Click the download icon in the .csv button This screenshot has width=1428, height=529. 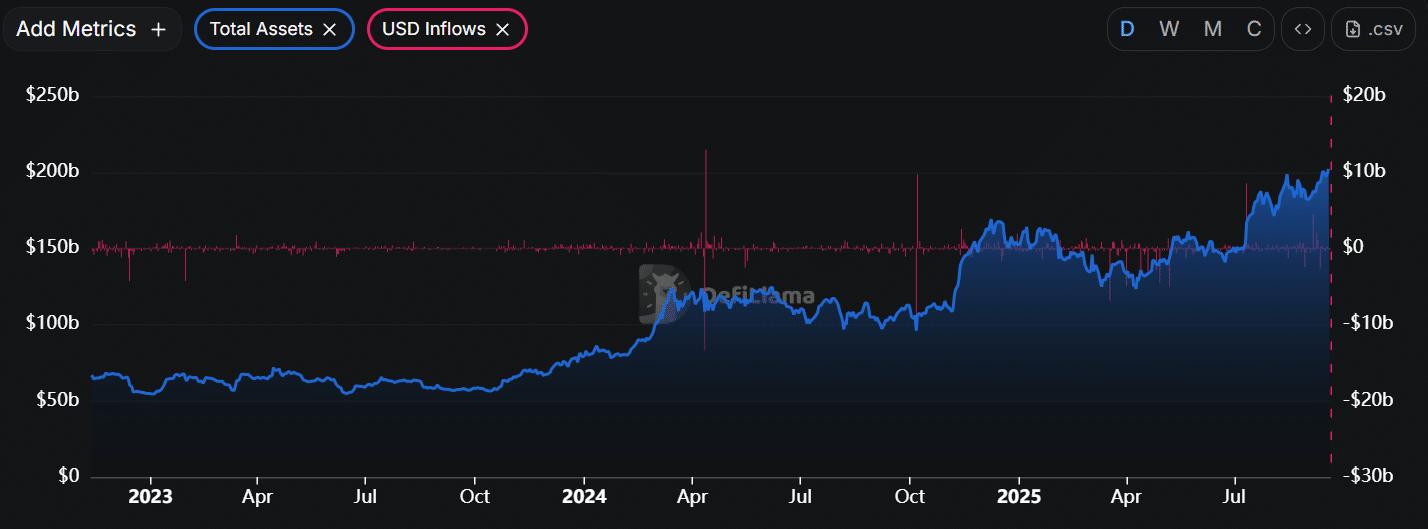pos(1353,29)
